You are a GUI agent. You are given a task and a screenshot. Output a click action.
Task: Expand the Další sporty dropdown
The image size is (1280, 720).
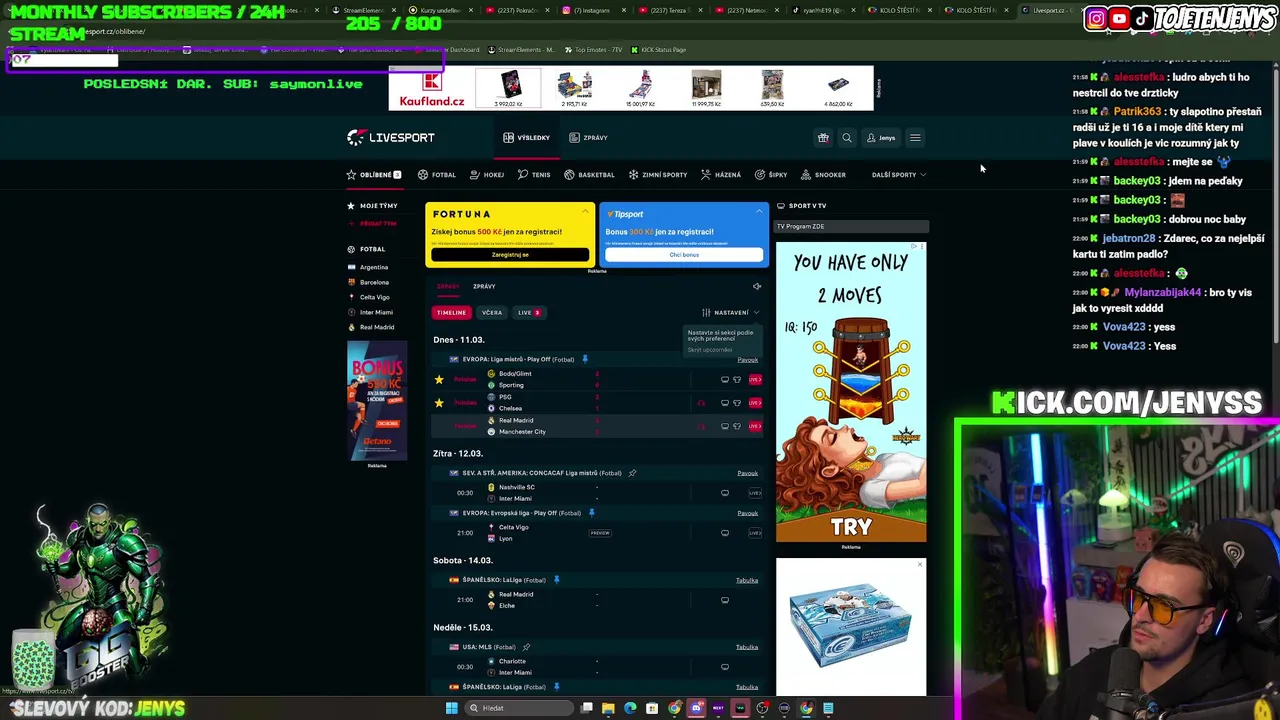[899, 175]
